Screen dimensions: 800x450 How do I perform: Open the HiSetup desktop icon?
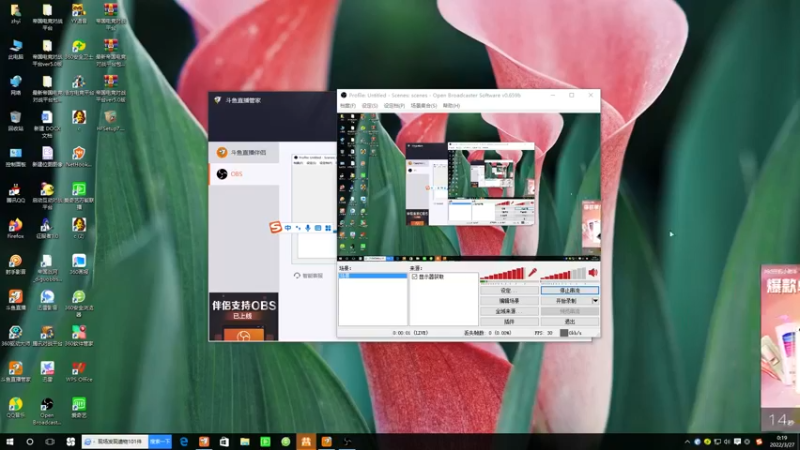point(110,121)
